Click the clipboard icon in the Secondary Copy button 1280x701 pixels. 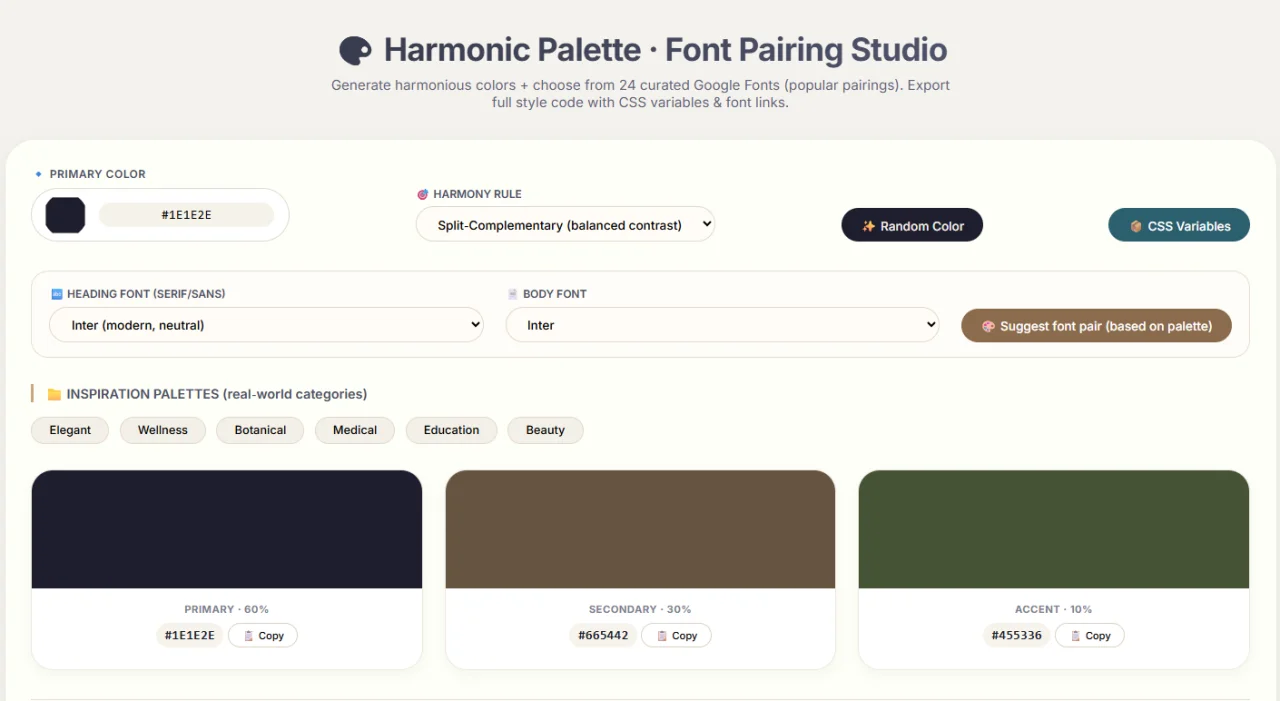[x=662, y=636]
